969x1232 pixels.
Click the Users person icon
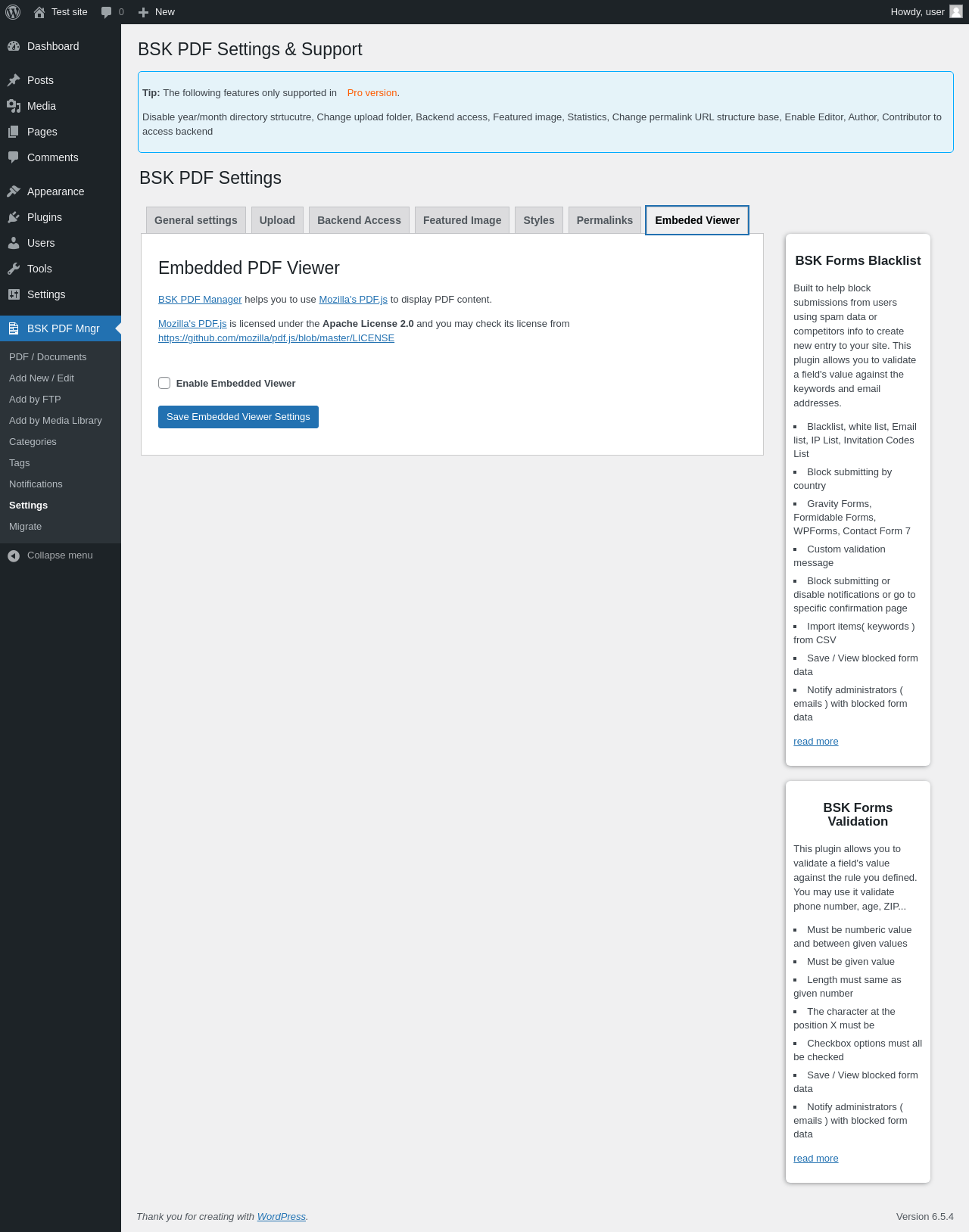[x=14, y=243]
